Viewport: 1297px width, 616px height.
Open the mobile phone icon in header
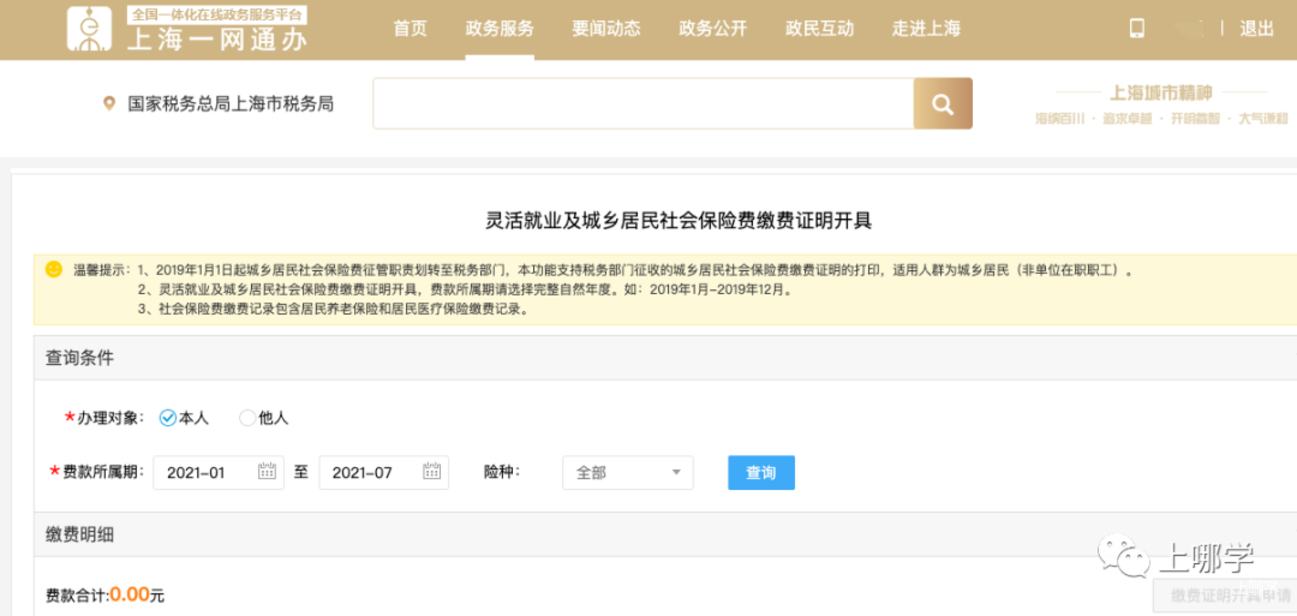coord(1137,28)
